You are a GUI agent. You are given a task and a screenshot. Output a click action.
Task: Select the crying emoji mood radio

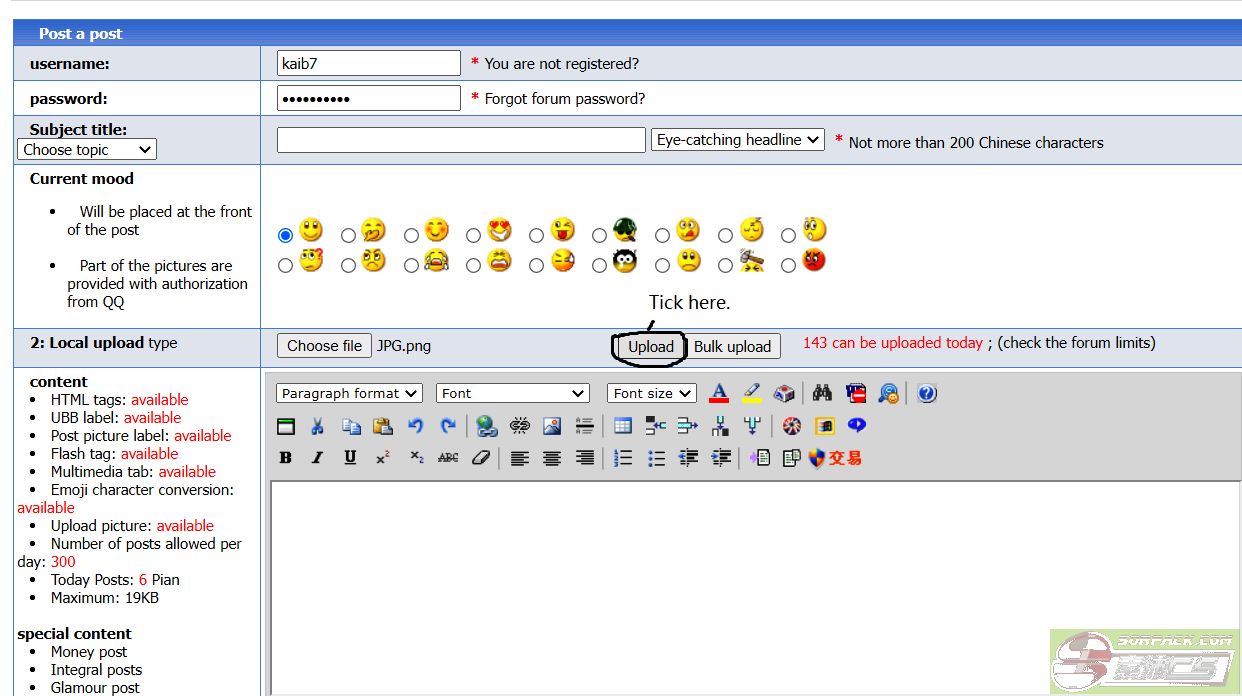tap(411, 266)
